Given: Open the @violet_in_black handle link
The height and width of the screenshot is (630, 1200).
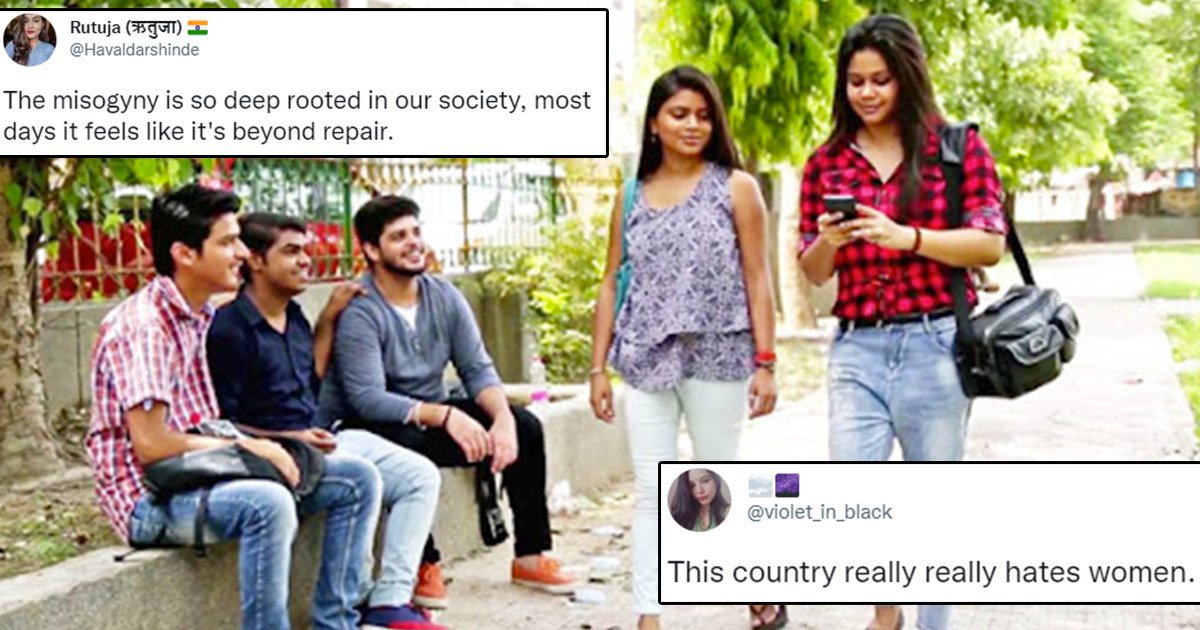Looking at the screenshot, I should [819, 512].
